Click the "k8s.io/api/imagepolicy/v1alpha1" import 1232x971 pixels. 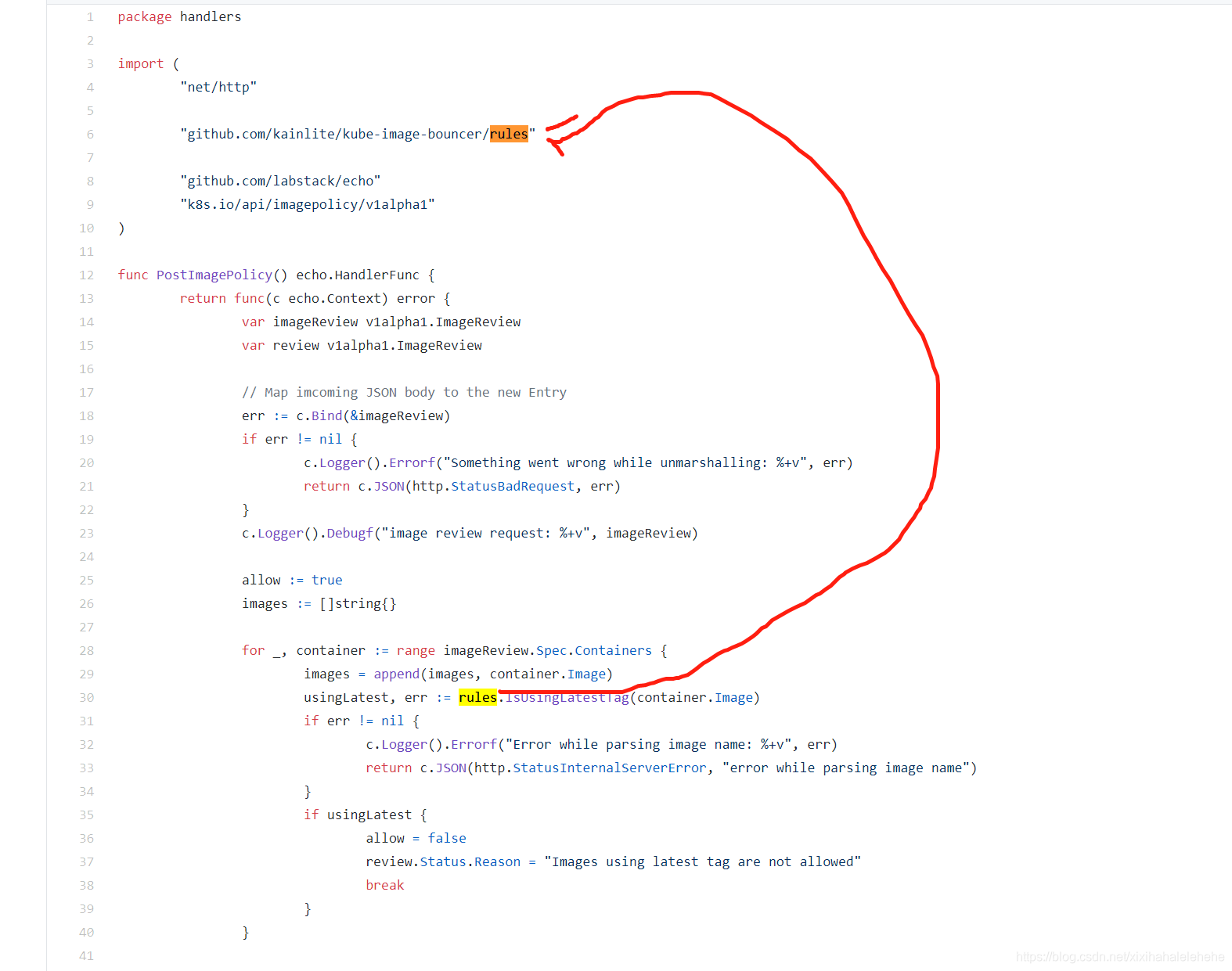point(308,204)
